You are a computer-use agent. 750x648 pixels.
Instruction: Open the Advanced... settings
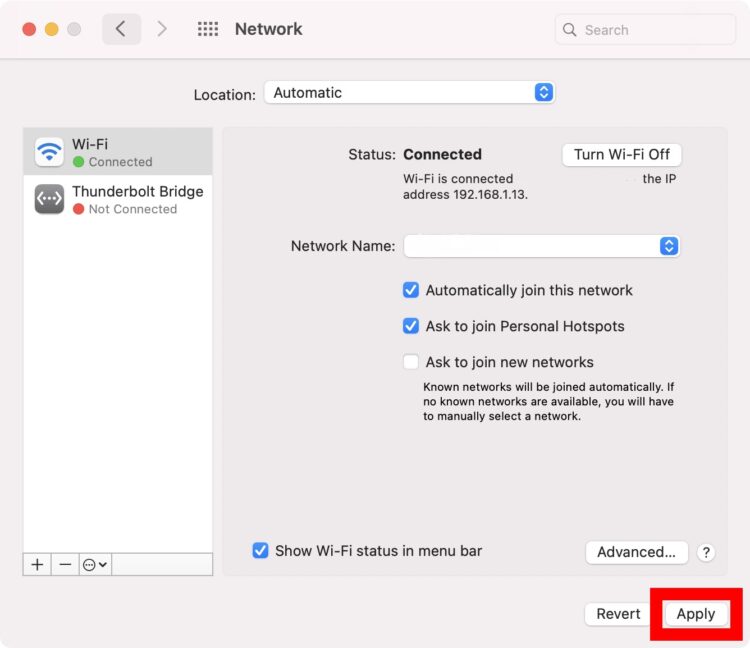pyautogui.click(x=636, y=552)
